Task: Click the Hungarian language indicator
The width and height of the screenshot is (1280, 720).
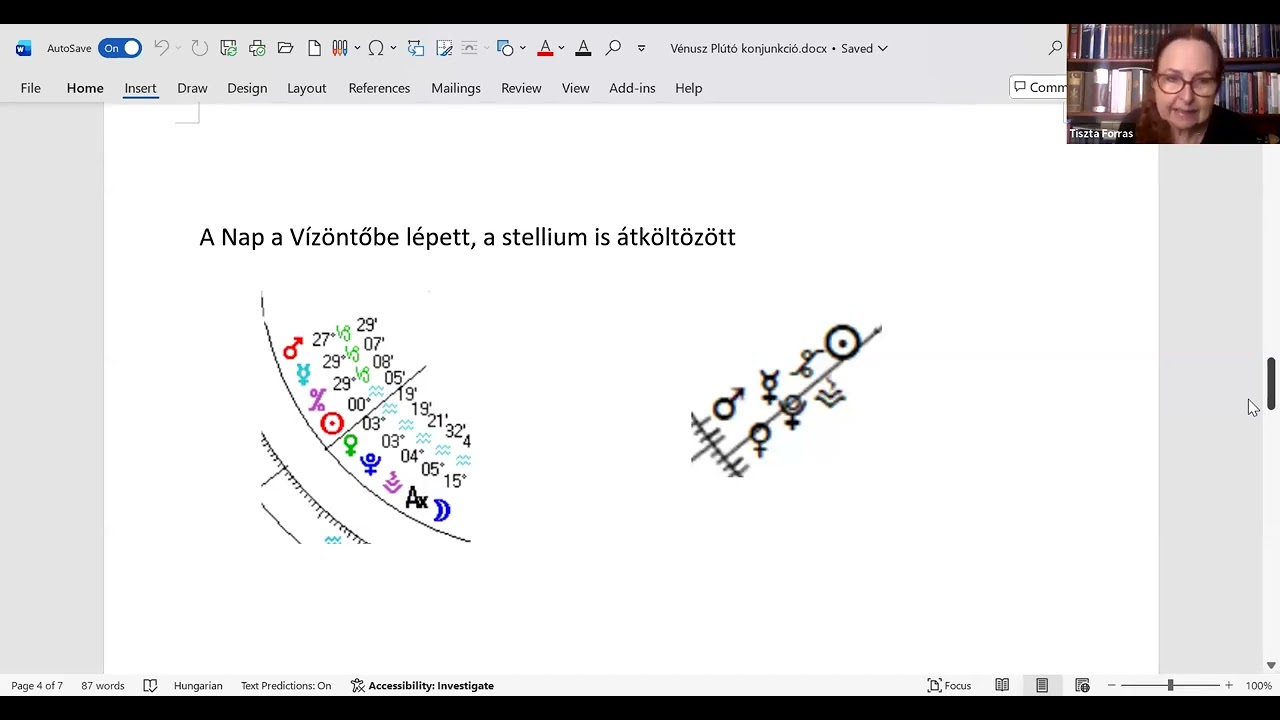Action: 198,685
